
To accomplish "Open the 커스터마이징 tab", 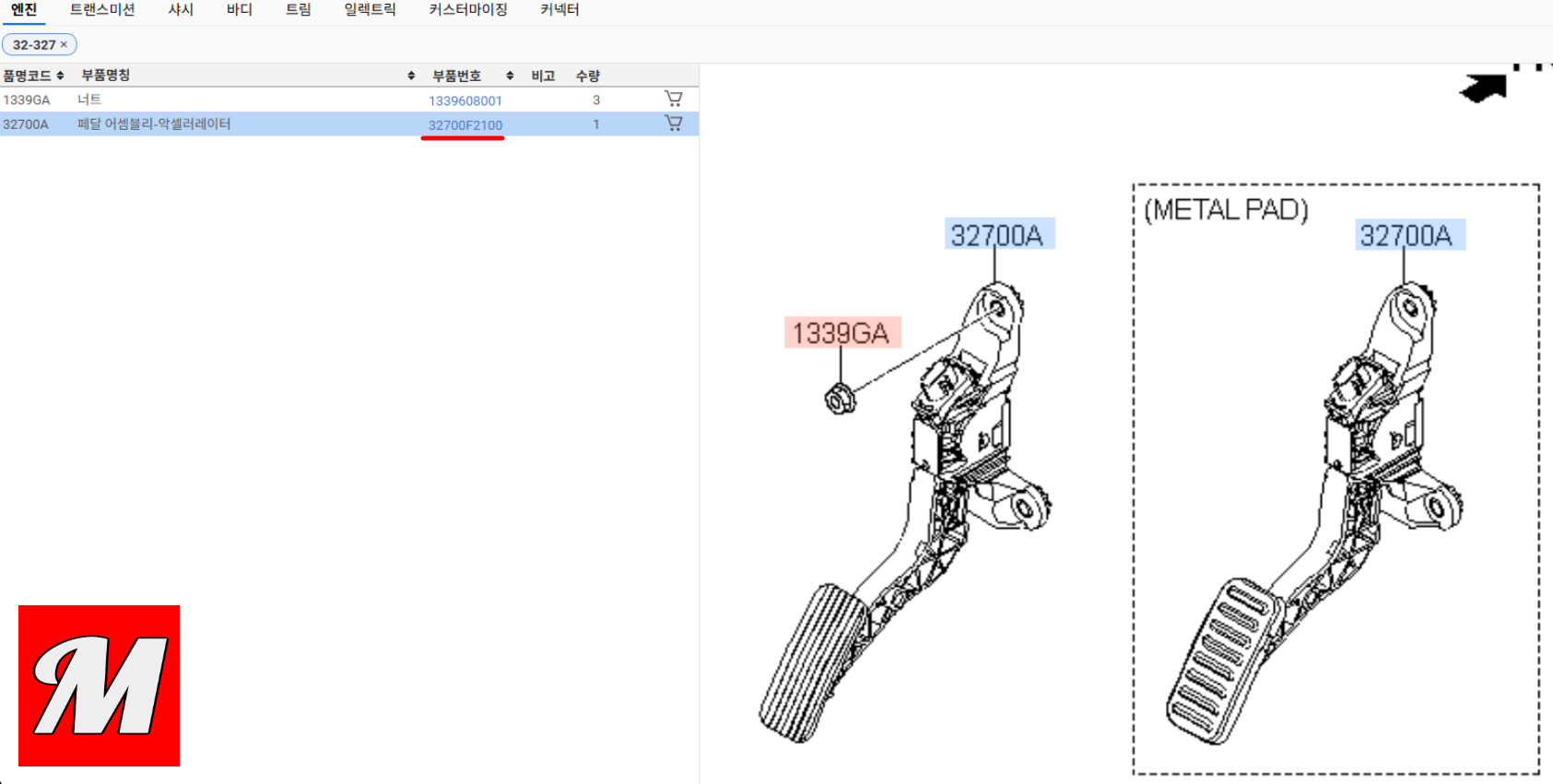I will tap(468, 10).
